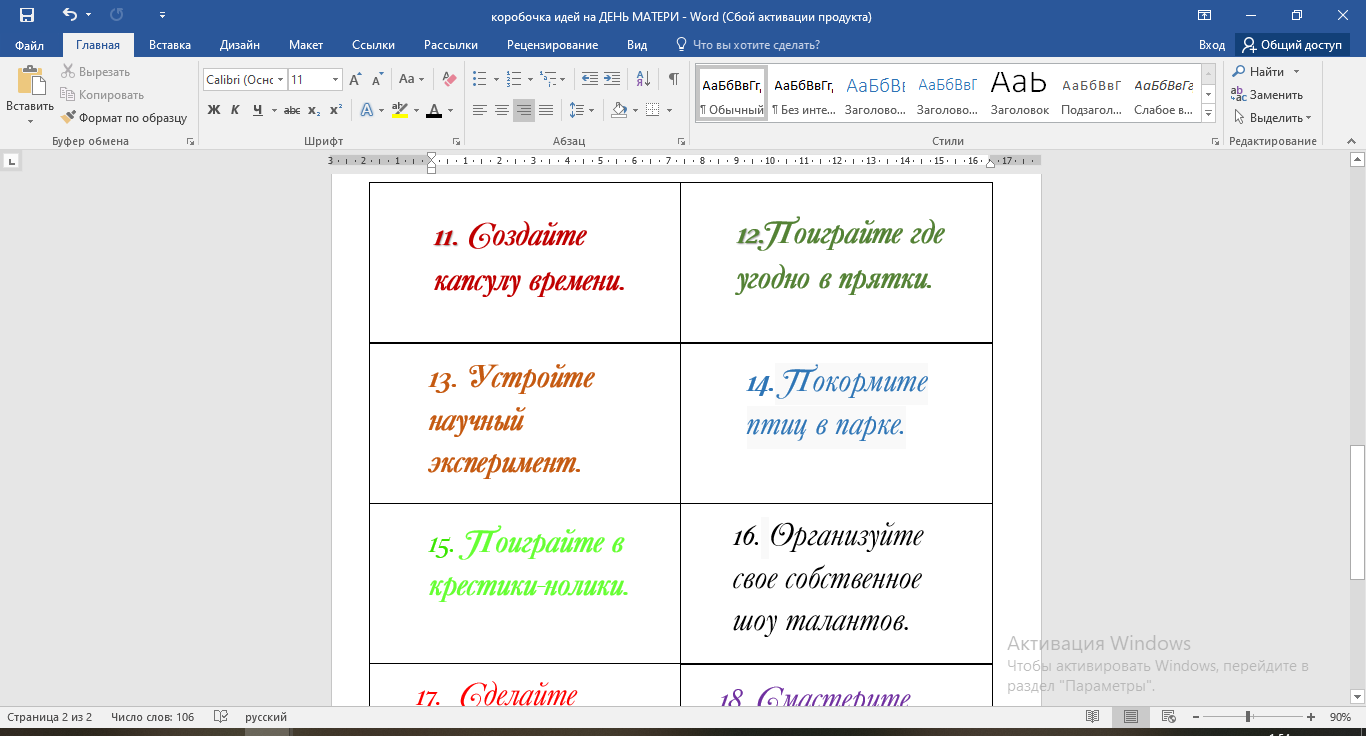Click the shading paint bucket icon
The width and height of the screenshot is (1366, 736).
(619, 110)
